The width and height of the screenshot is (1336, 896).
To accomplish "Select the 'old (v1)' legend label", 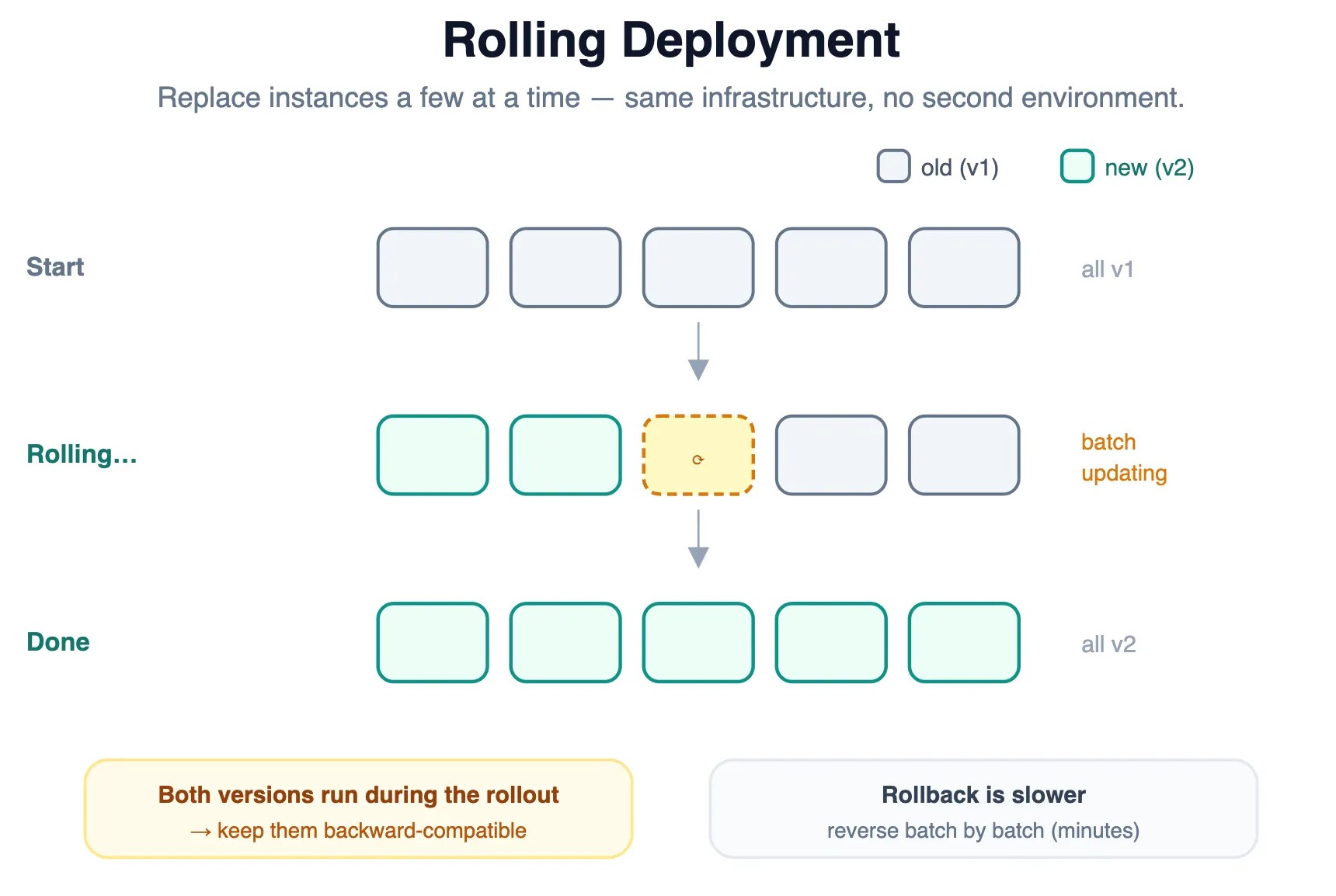I will 960,167.
